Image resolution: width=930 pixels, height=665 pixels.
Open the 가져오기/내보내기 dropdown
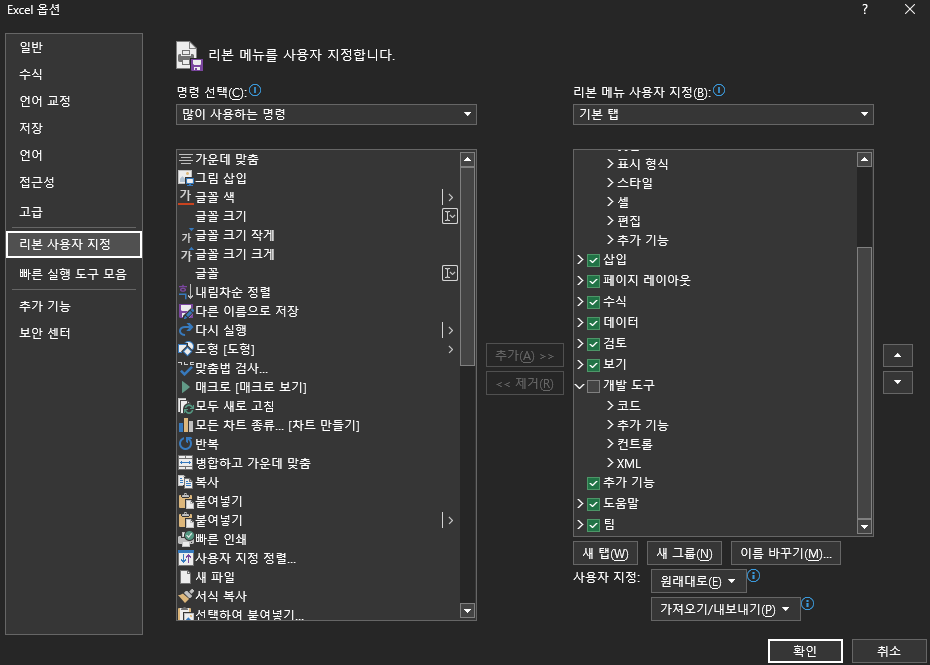[725, 609]
